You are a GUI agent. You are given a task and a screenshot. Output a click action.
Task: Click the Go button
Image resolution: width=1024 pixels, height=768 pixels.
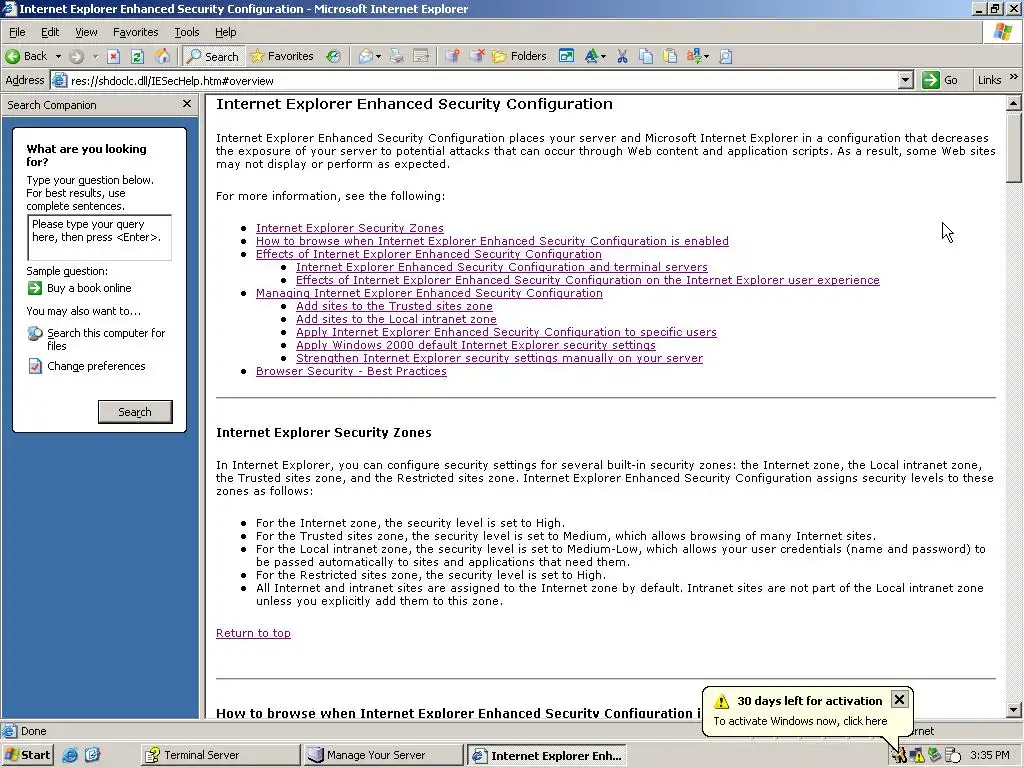pos(940,80)
